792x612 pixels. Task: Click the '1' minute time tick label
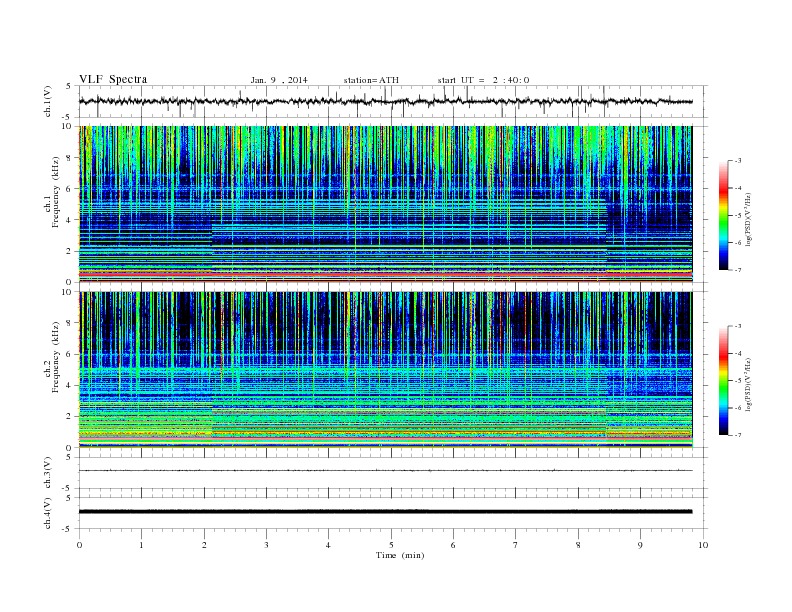tap(141, 545)
